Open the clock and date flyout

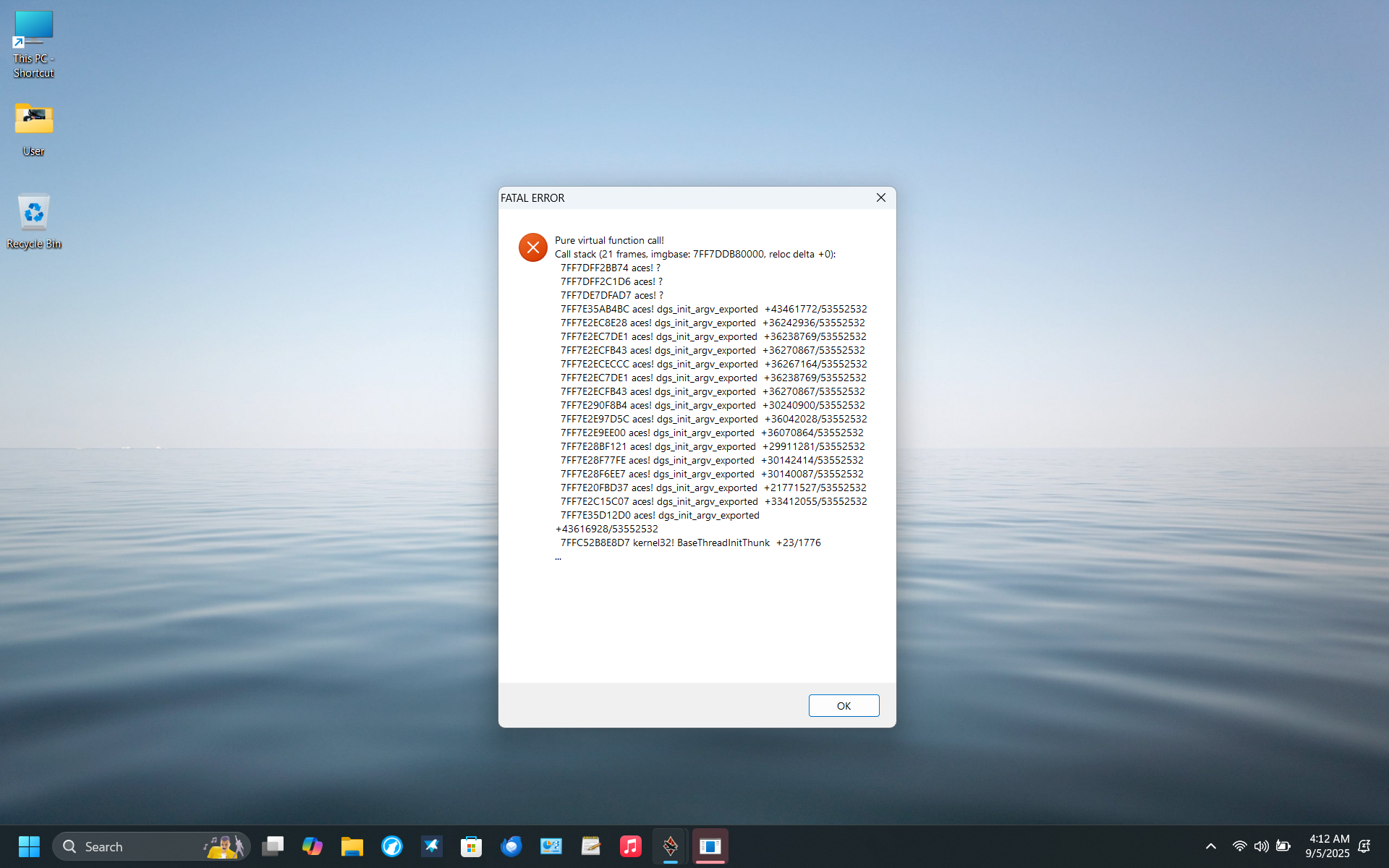point(1328,846)
